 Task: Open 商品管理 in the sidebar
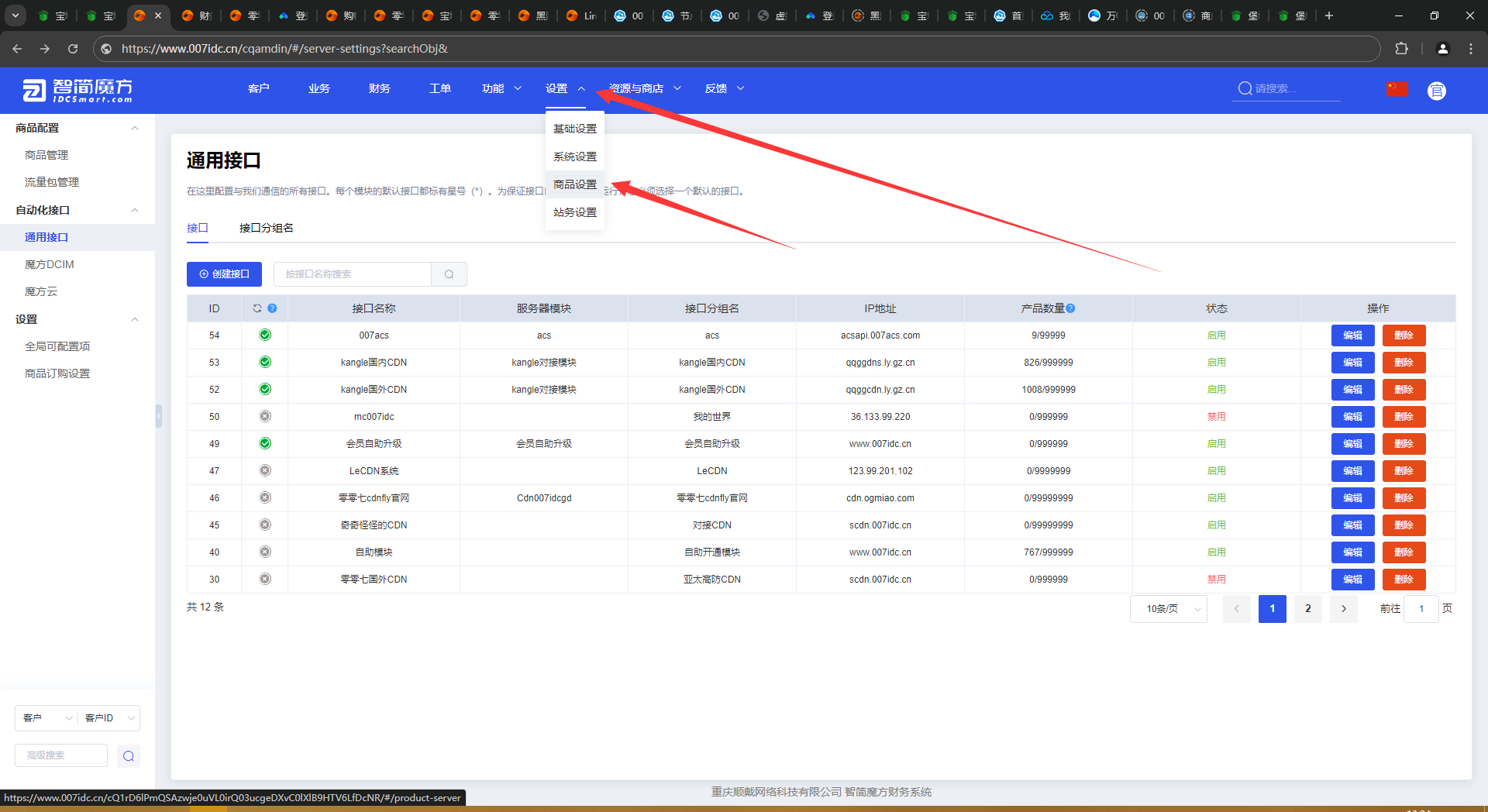tap(46, 155)
